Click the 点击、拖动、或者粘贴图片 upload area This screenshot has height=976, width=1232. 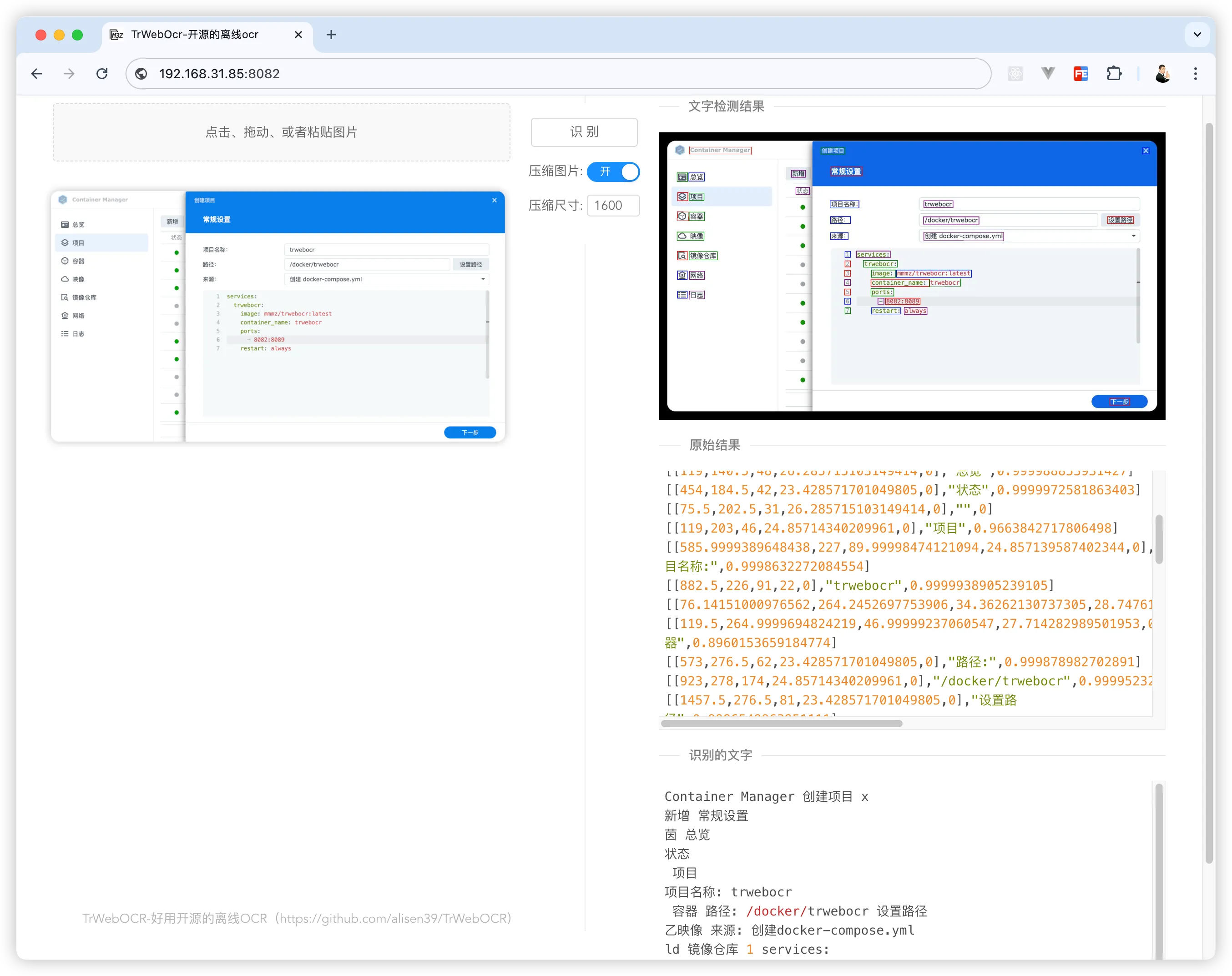(281, 132)
